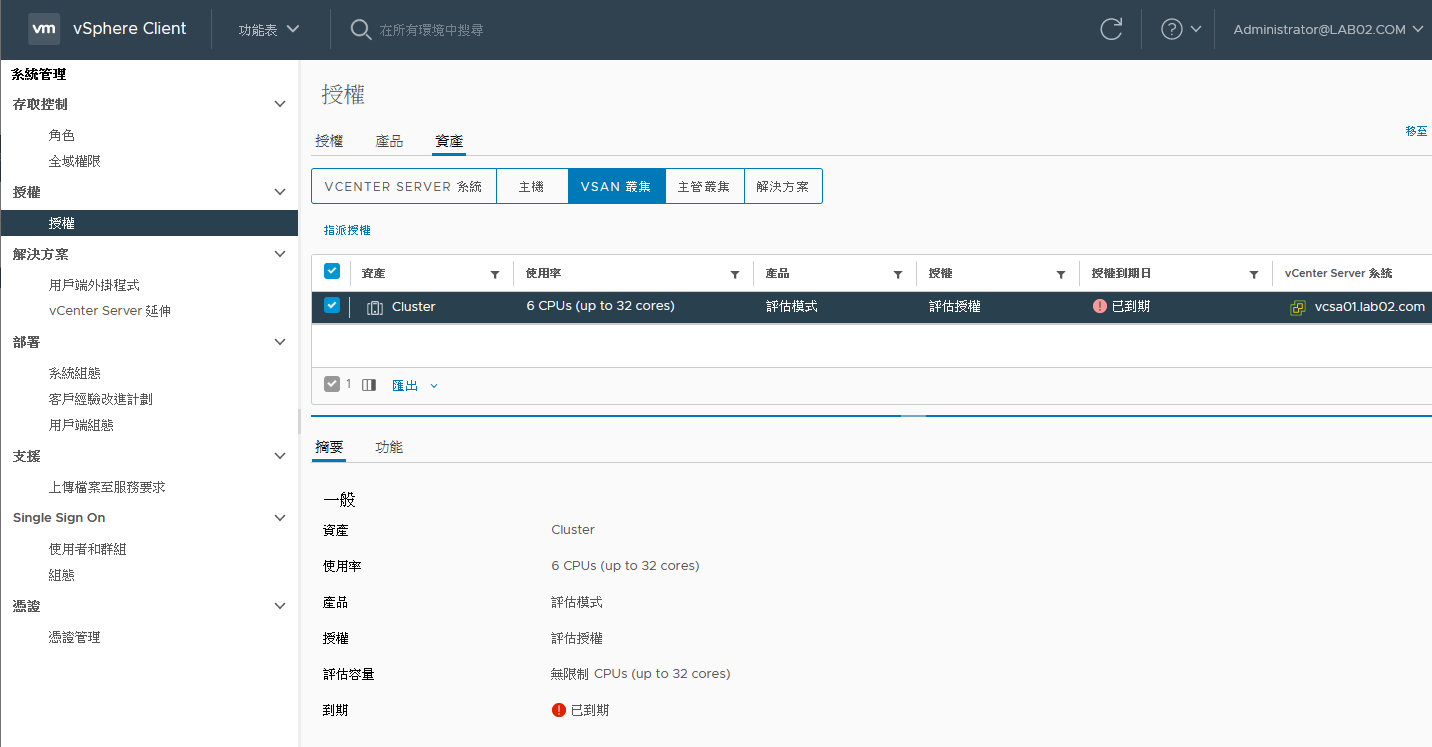
Task: Open 上傳檔案至服務要求 in sidebar
Action: pos(107,487)
